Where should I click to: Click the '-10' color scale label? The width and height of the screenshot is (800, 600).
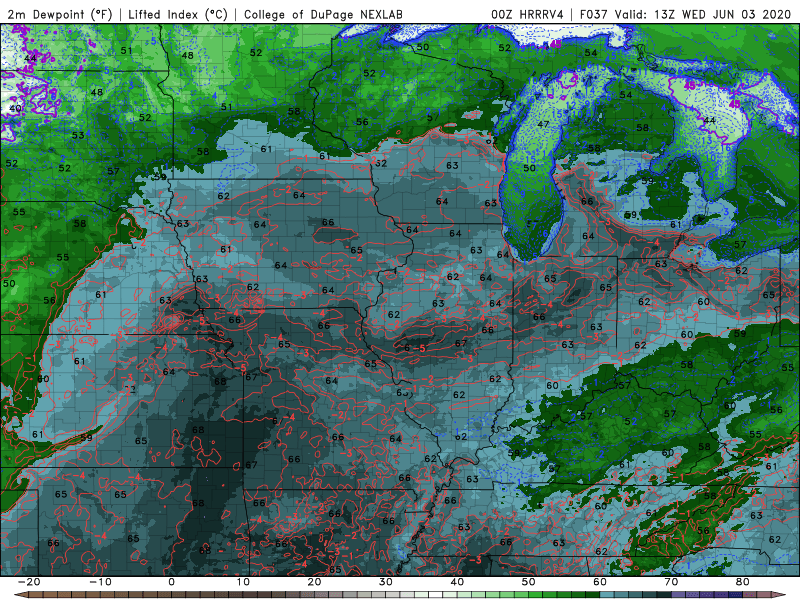pyautogui.click(x=100, y=582)
